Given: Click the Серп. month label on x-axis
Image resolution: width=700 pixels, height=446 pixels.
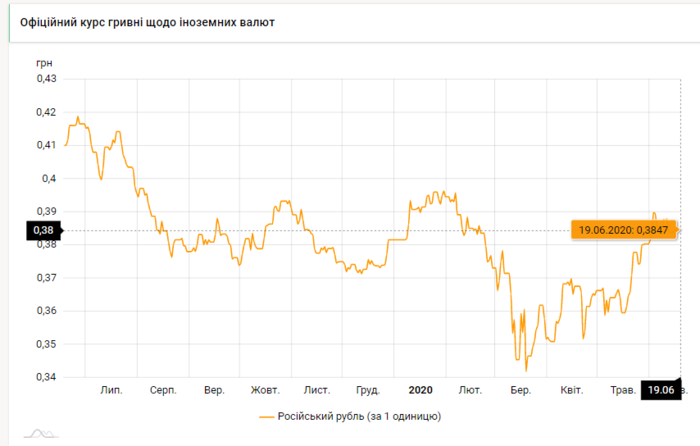Looking at the screenshot, I should (162, 391).
